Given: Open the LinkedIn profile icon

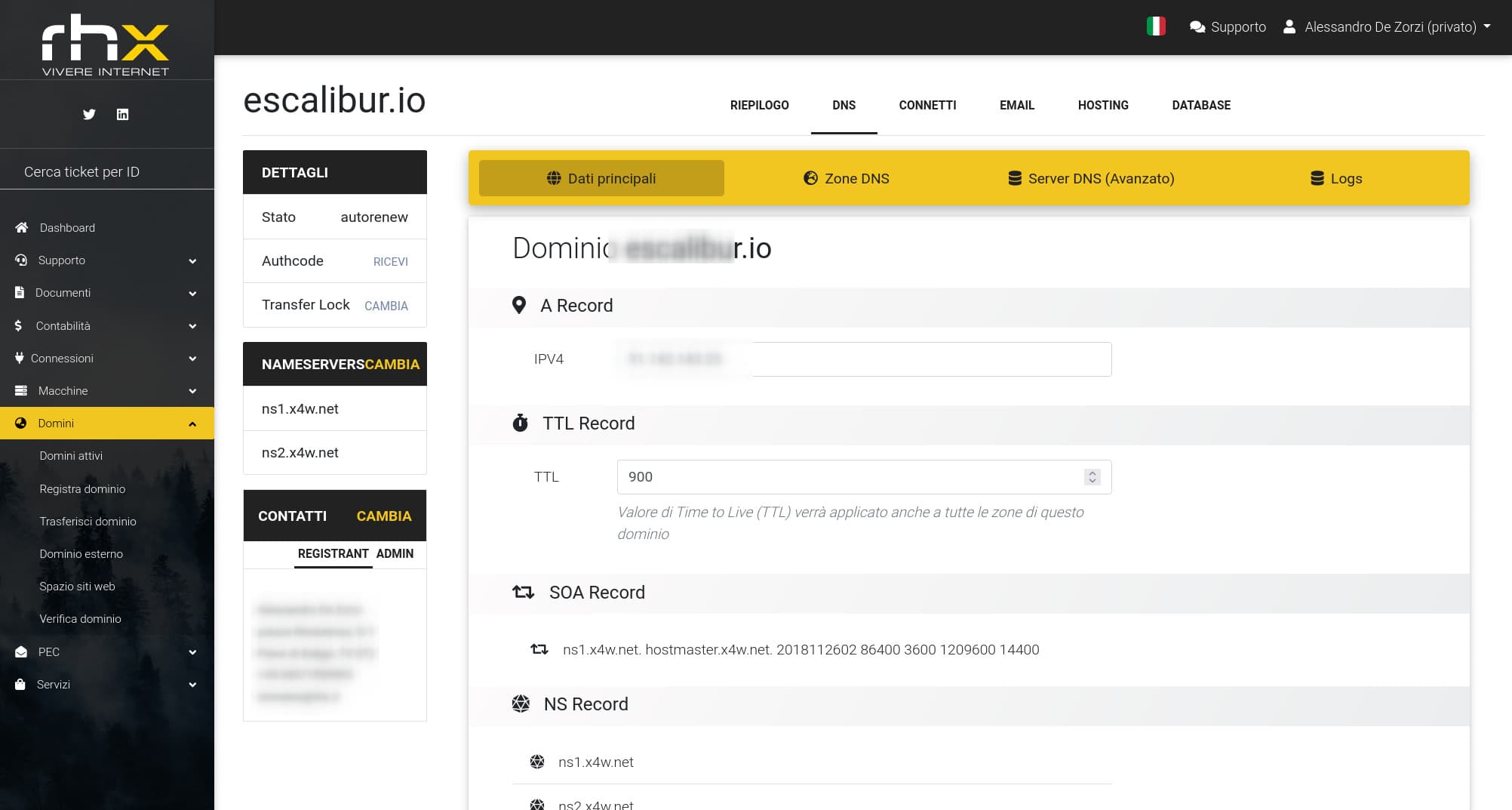Looking at the screenshot, I should pyautogui.click(x=122, y=114).
